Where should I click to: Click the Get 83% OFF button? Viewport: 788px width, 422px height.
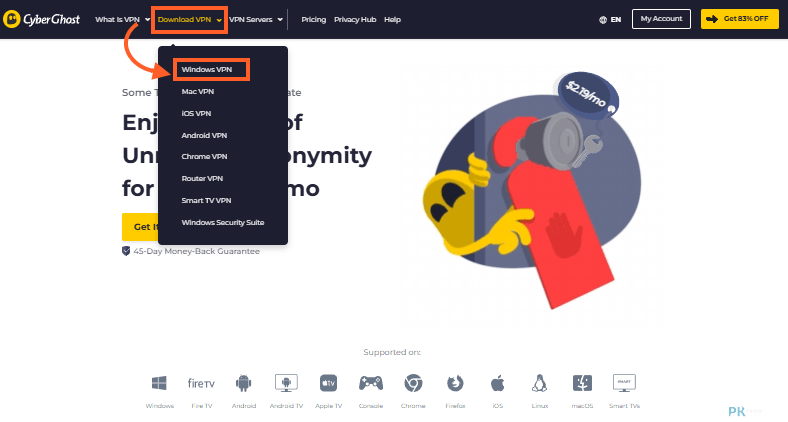tap(740, 19)
